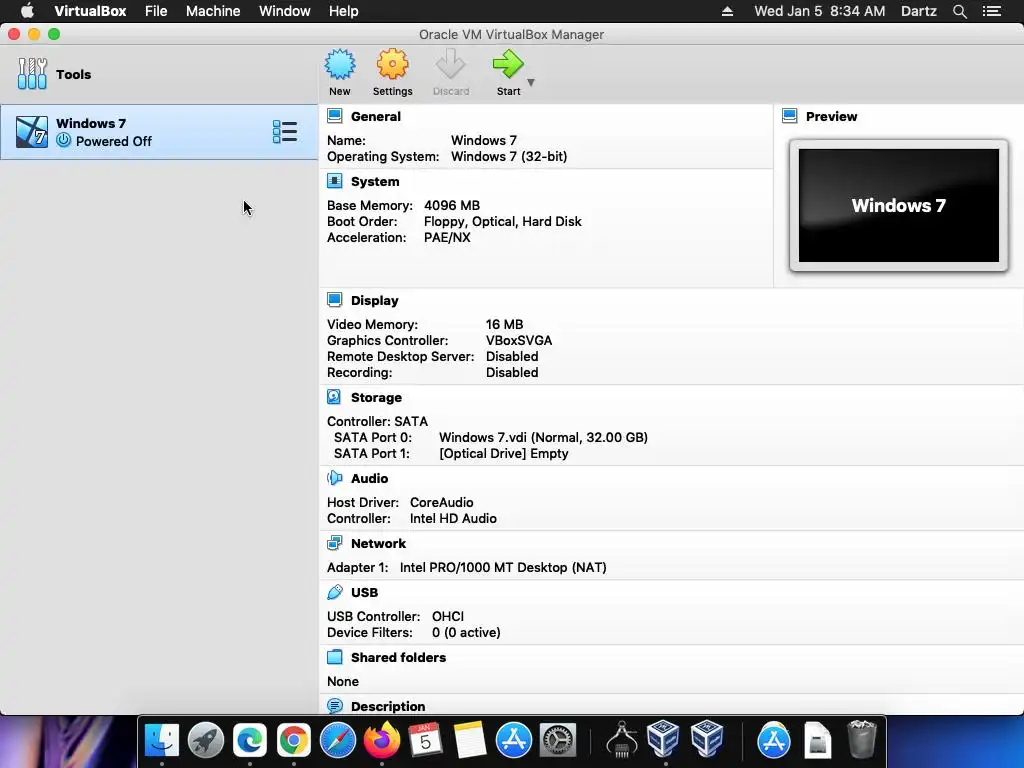Open the Window menu
The width and height of the screenshot is (1024, 768).
point(285,11)
